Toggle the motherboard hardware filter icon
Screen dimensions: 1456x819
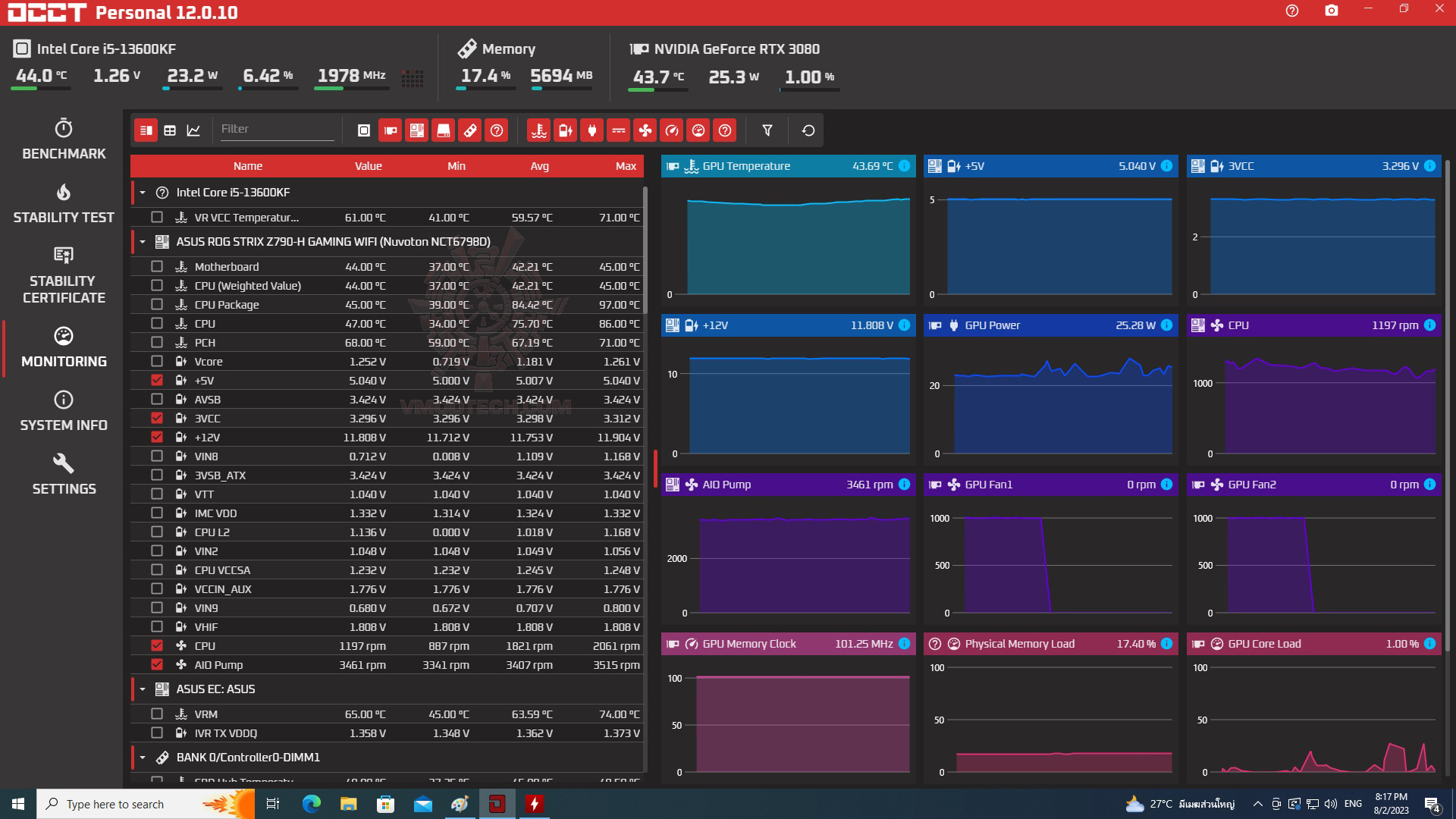pos(417,130)
